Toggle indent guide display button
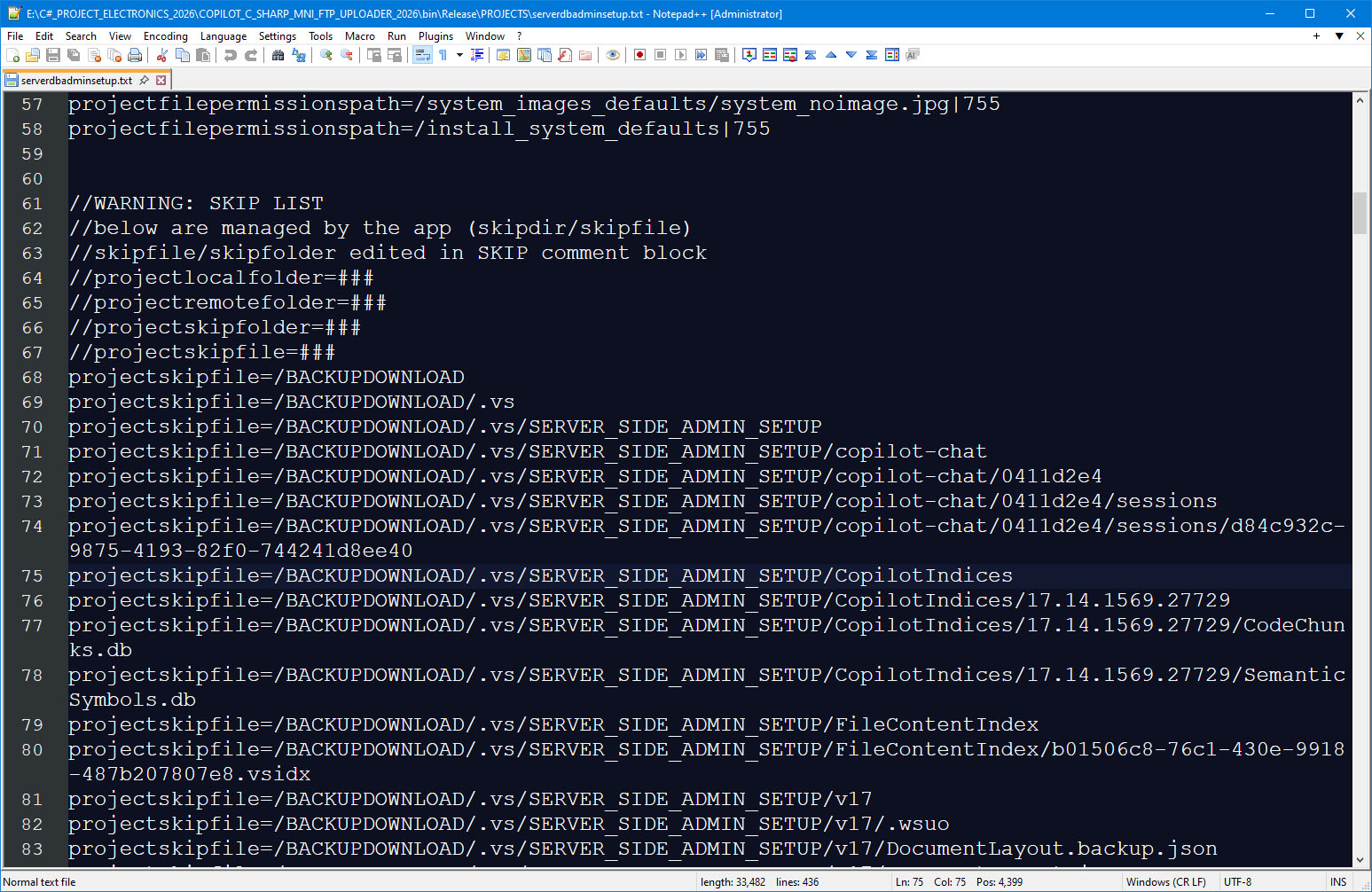Viewport: 1372px width, 892px height. [477, 55]
